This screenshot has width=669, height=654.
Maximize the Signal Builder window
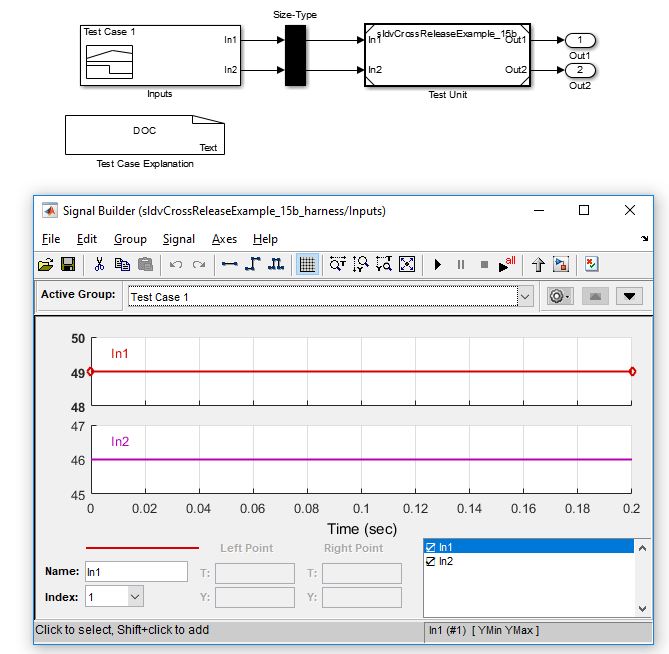[584, 210]
